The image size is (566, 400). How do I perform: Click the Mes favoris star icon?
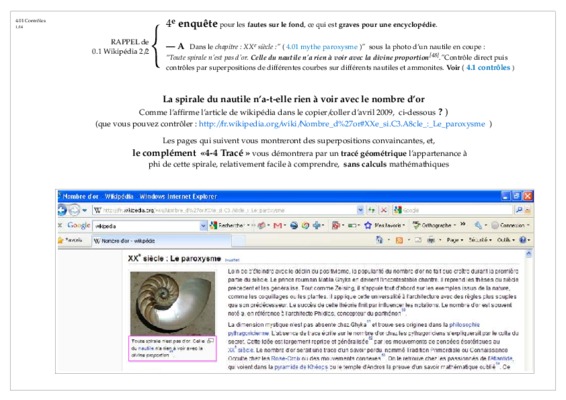pos(368,226)
